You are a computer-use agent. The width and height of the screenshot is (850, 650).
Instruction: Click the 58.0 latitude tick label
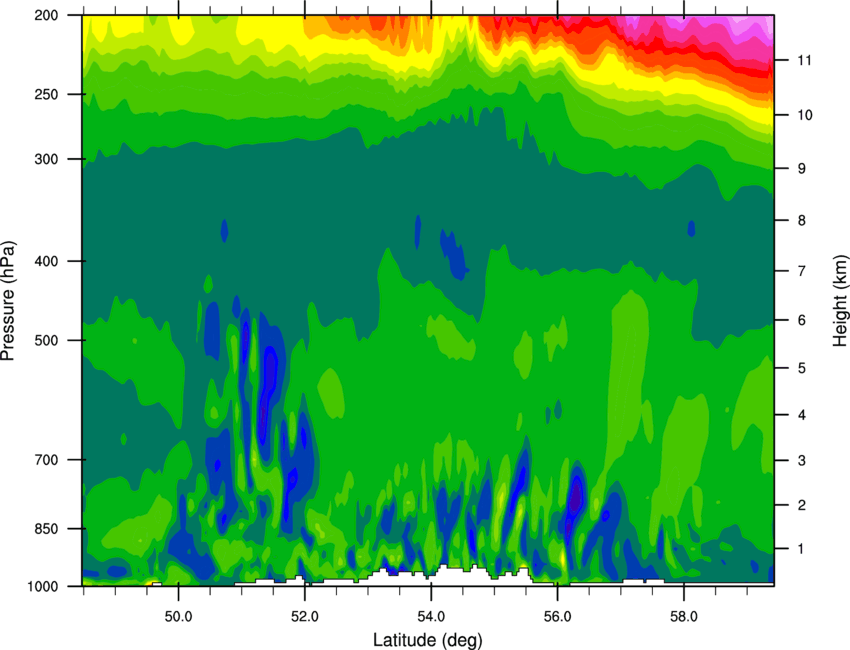tap(684, 617)
